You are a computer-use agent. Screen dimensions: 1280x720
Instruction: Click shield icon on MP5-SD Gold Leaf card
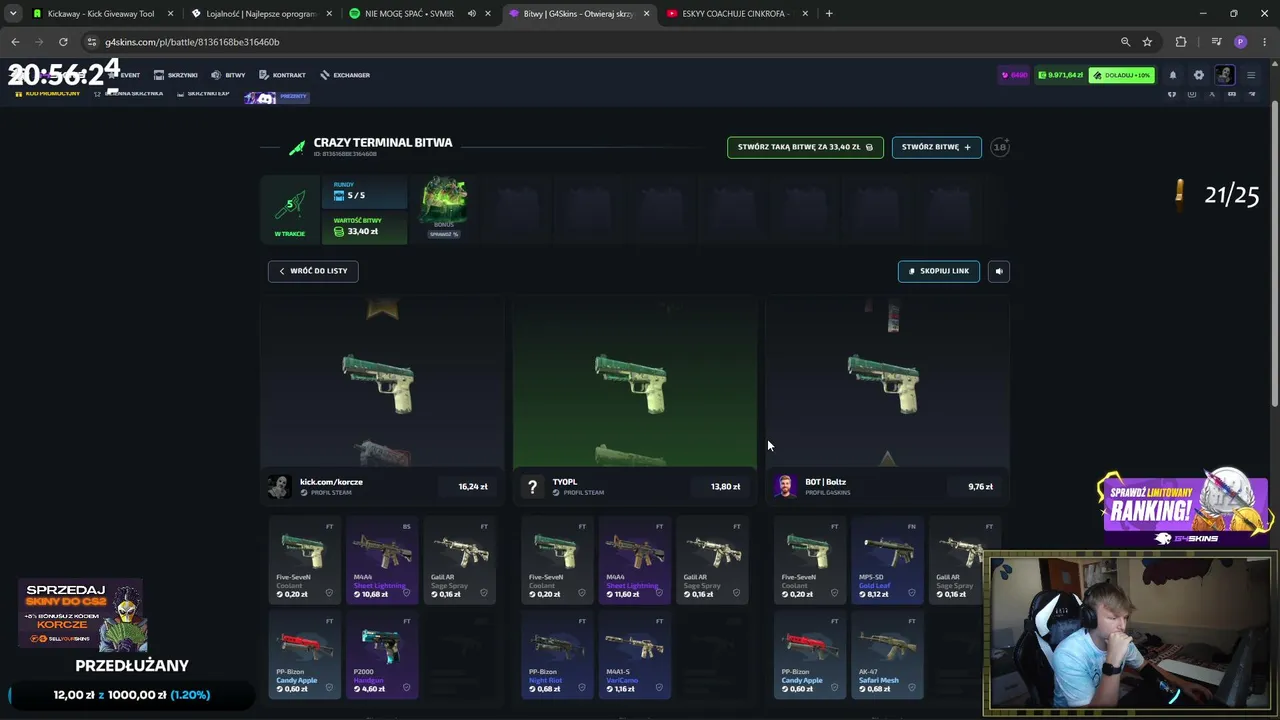[911, 593]
